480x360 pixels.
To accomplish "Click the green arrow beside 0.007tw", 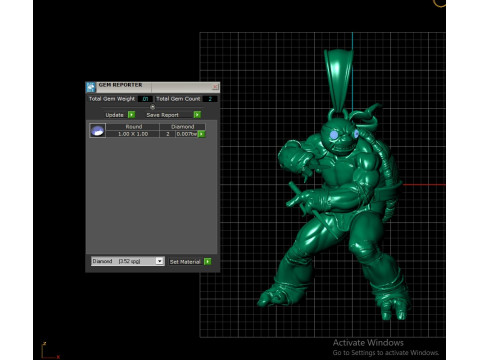I will [x=201, y=134].
